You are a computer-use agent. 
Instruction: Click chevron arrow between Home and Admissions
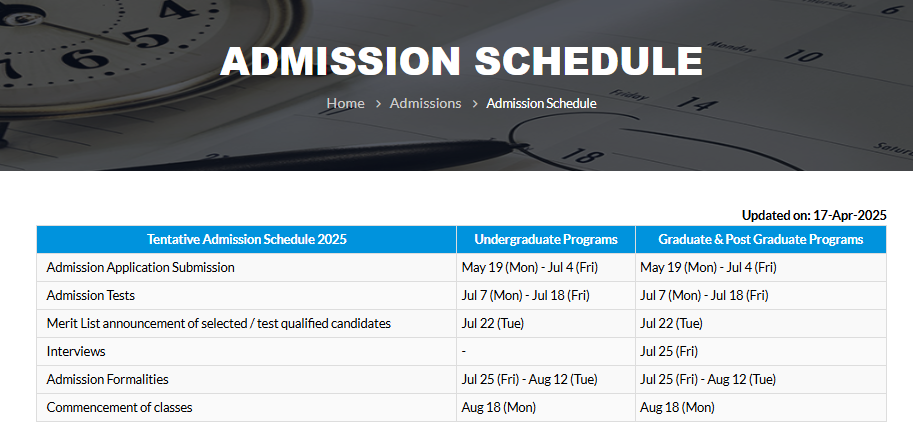[378, 104]
